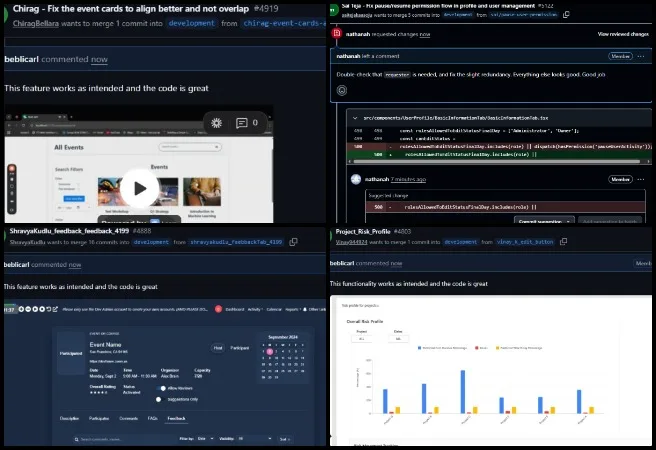
Task: Open Vinay944924's profile link
Action: pos(351,242)
